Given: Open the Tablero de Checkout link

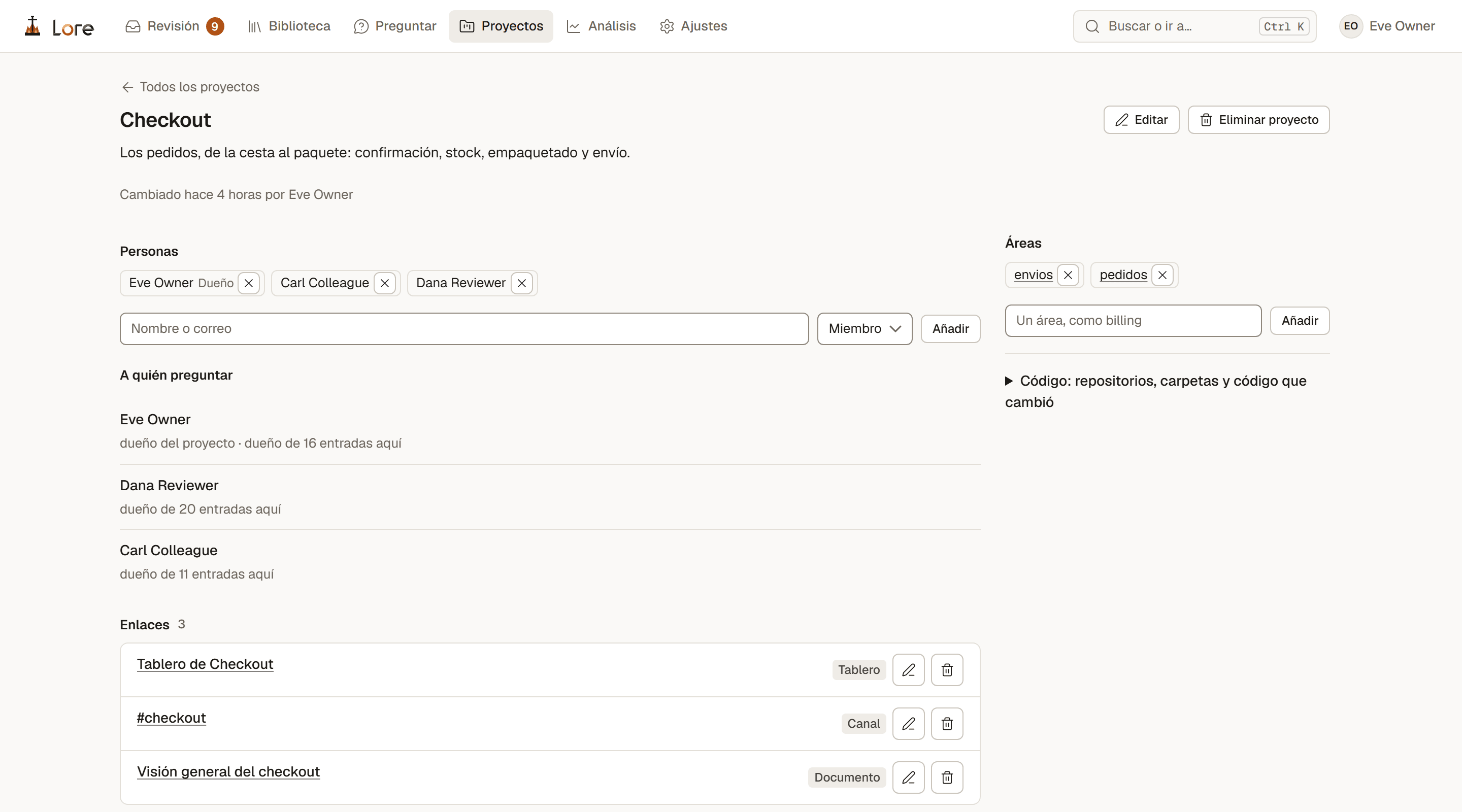Looking at the screenshot, I should coord(205,664).
